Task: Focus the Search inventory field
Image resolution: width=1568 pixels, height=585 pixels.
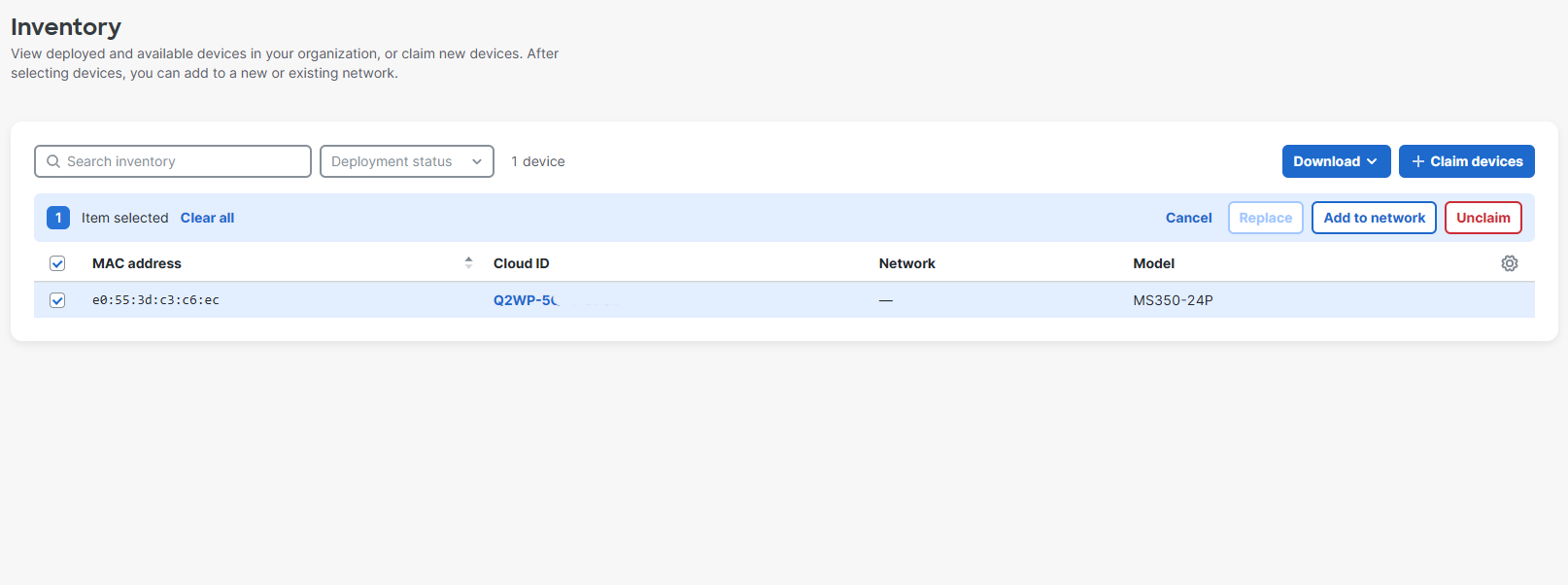Action: coord(173,161)
